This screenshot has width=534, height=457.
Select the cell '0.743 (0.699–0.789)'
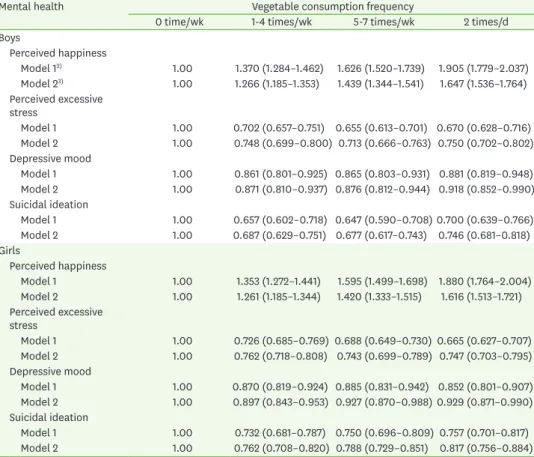(384, 356)
